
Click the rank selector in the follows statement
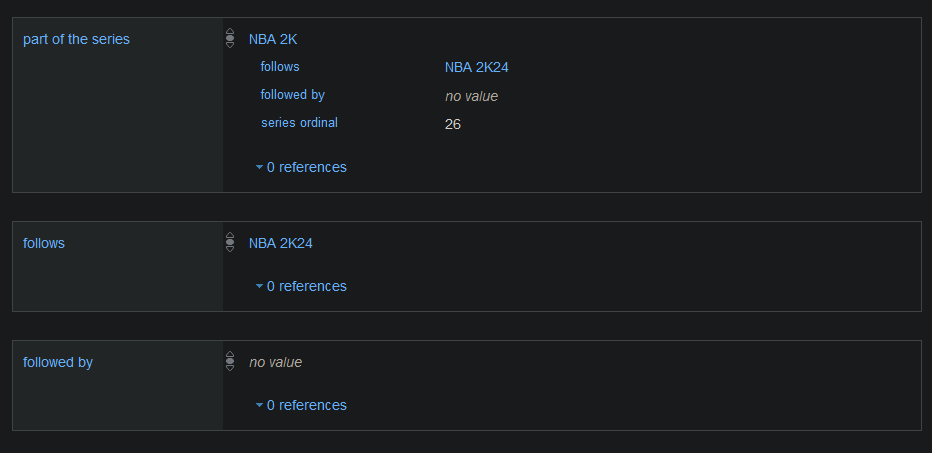tap(230, 242)
